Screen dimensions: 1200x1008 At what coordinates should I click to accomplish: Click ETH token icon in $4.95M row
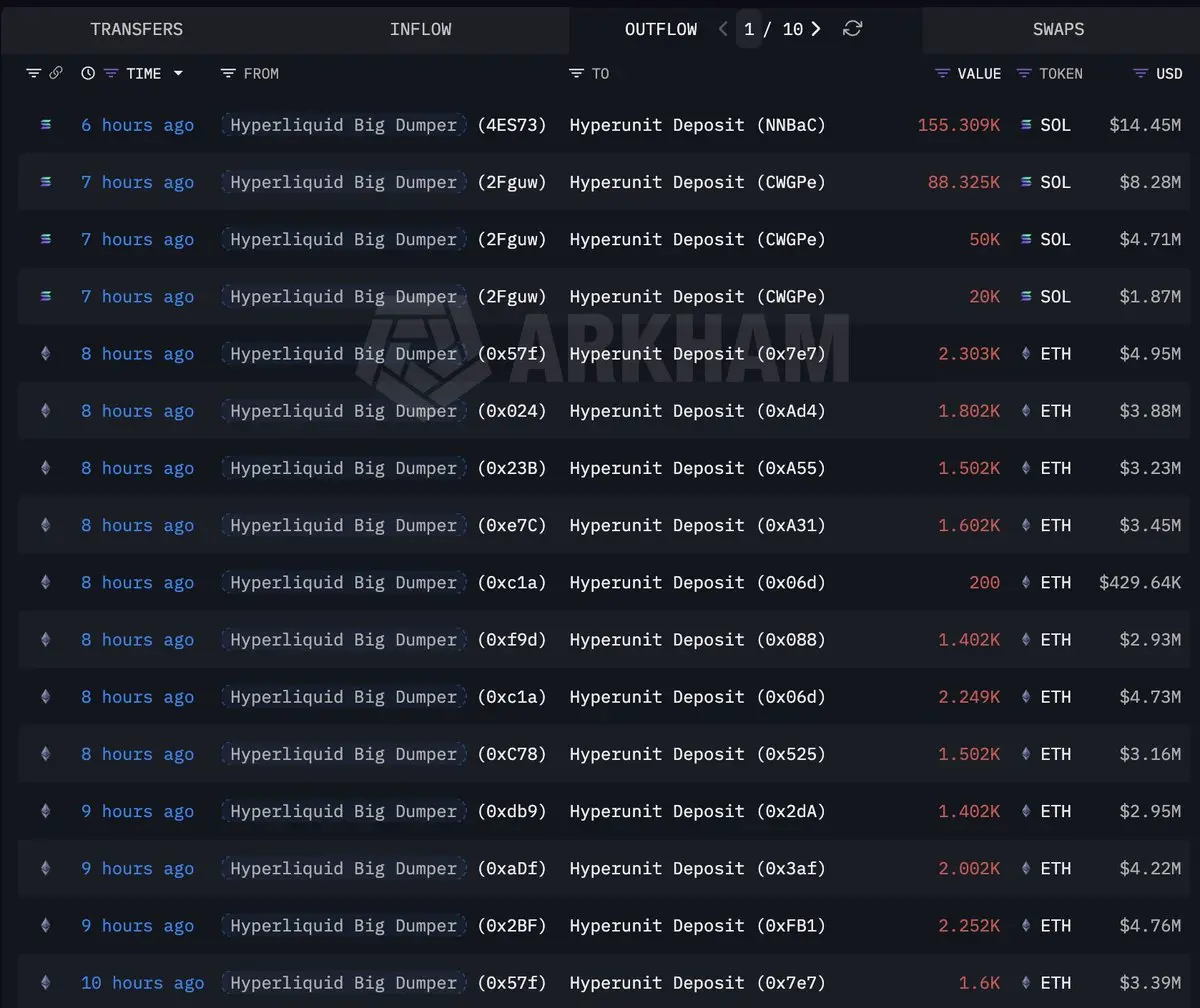[1026, 353]
